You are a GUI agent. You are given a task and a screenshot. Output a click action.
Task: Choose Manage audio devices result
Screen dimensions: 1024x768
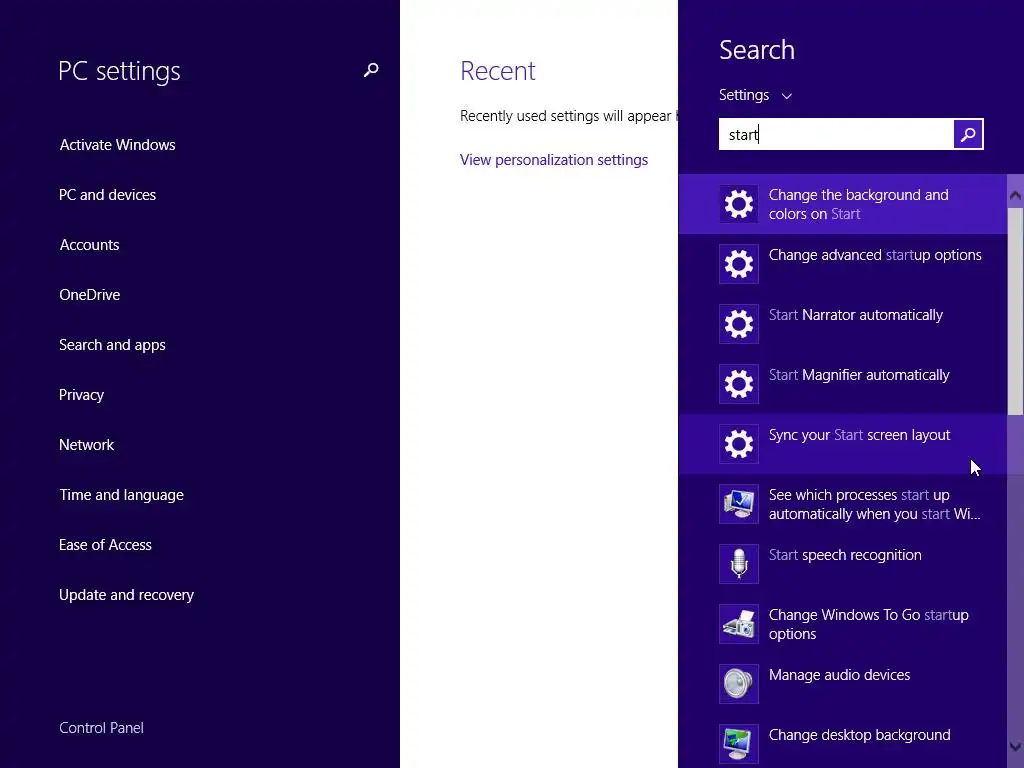point(842,684)
